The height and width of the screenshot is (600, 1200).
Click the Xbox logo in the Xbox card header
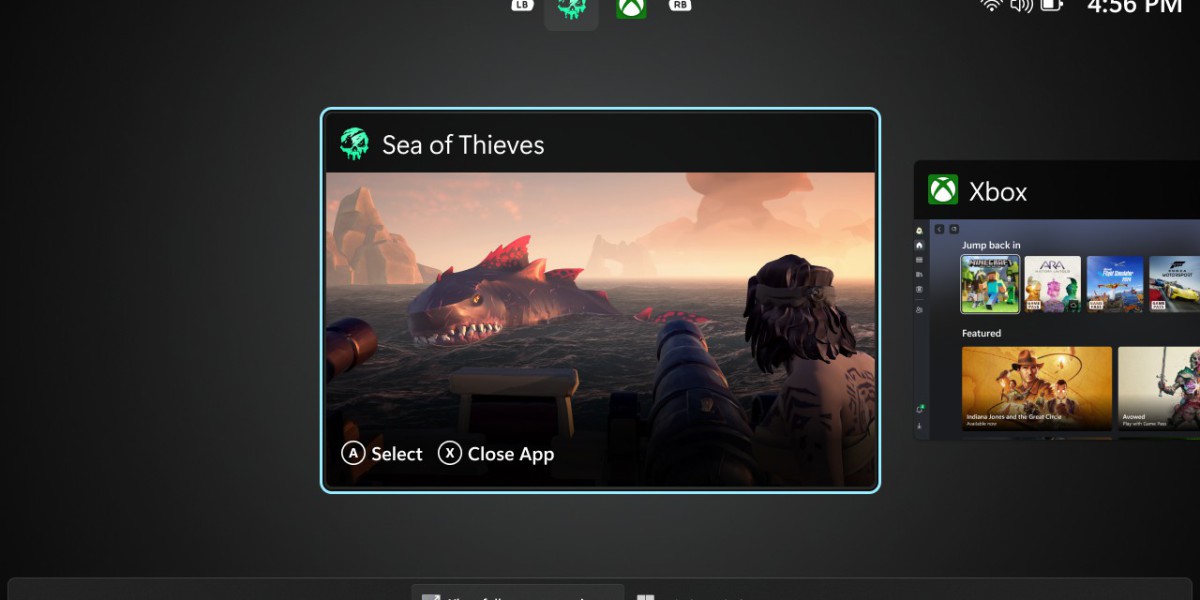943,190
